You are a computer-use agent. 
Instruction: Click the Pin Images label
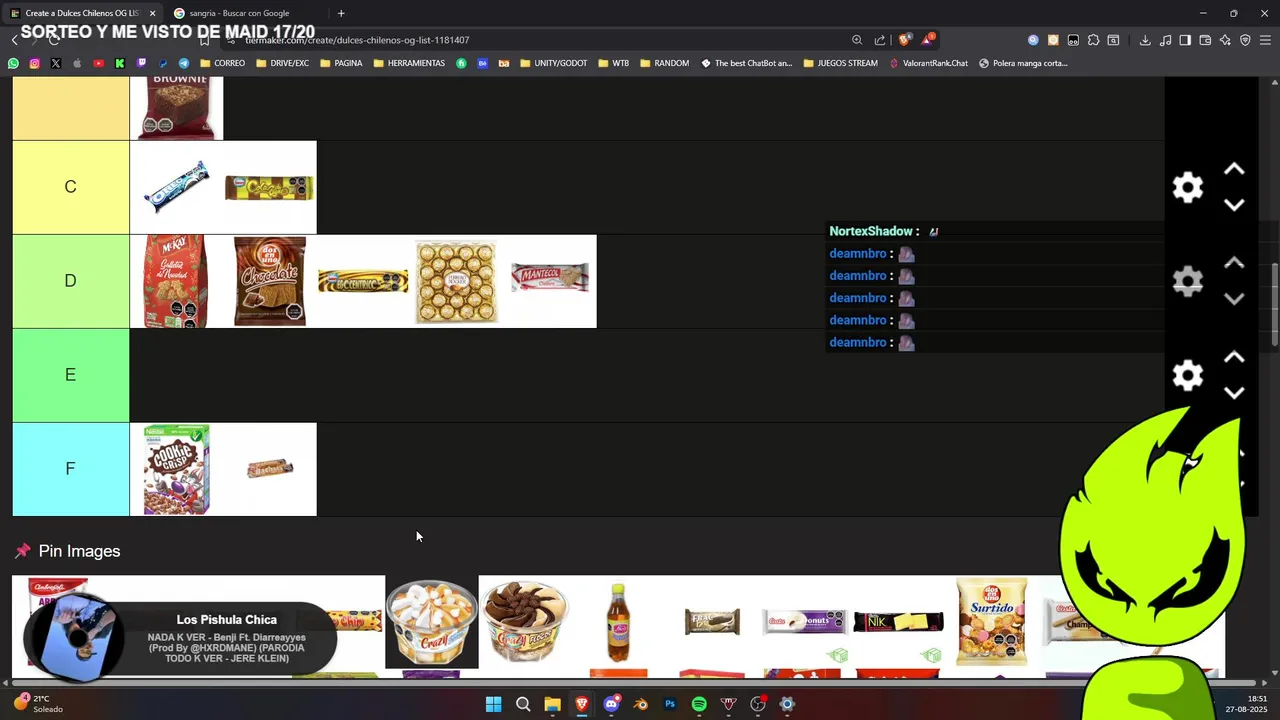[79, 551]
